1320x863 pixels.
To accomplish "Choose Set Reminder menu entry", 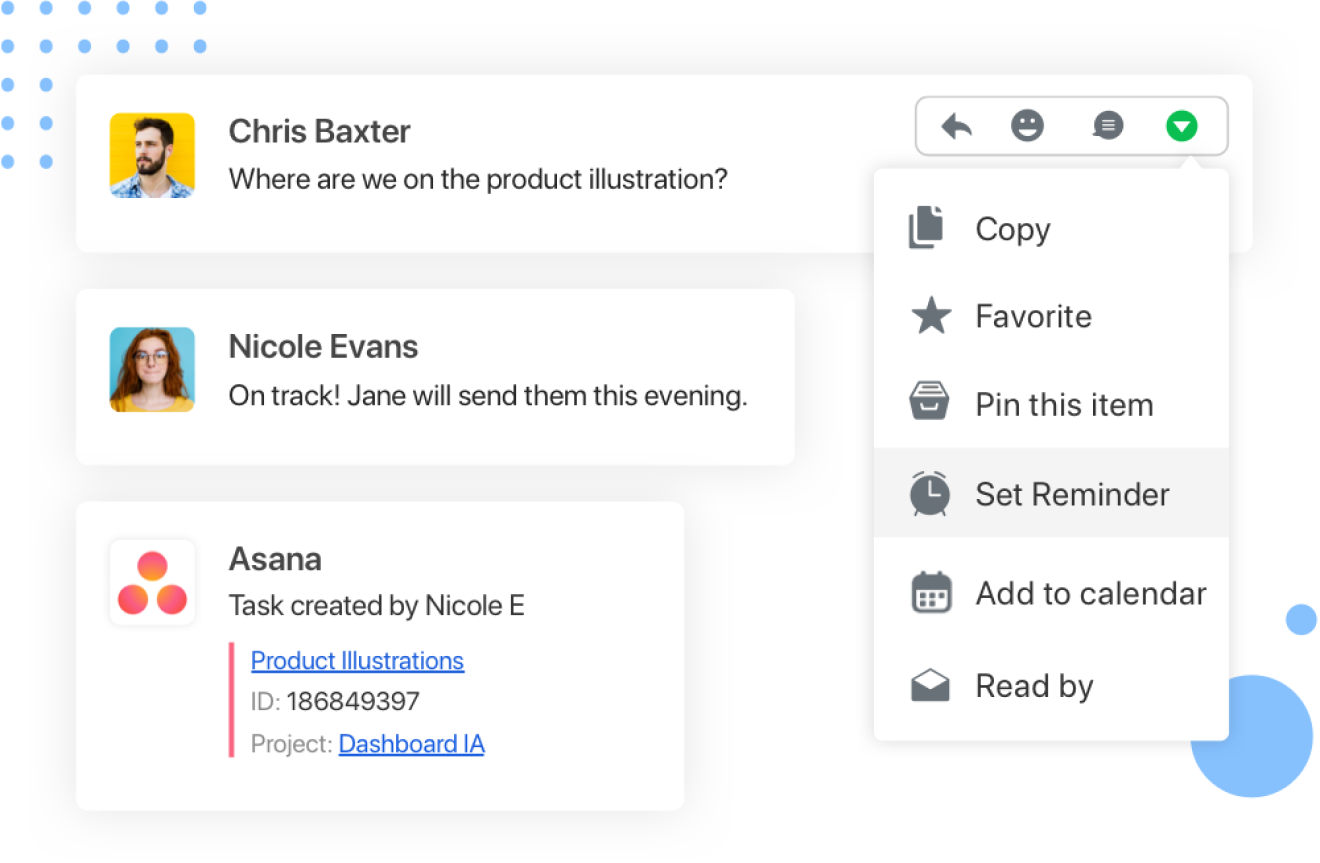I will (1072, 494).
